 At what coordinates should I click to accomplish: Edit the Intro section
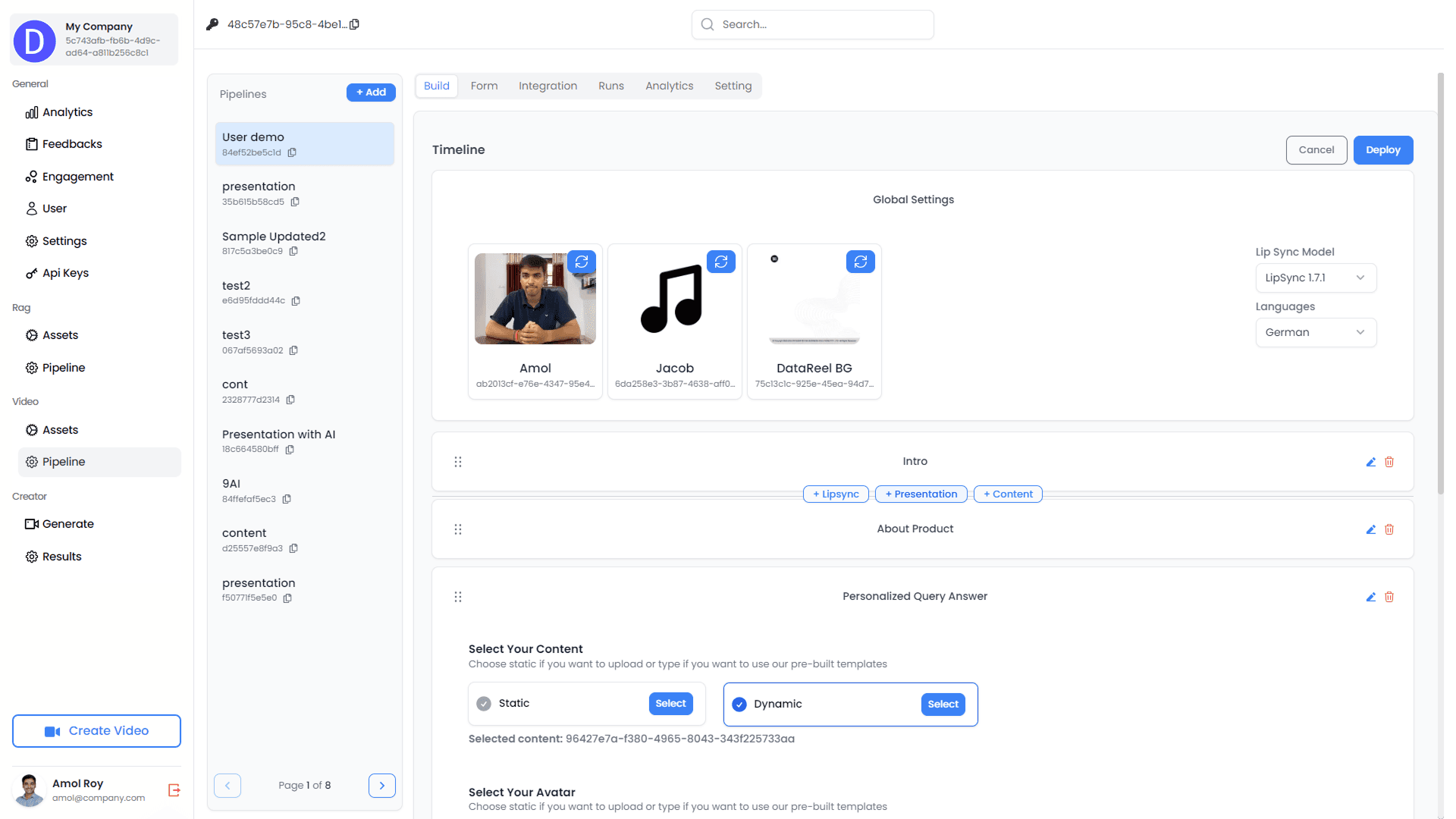1371,462
